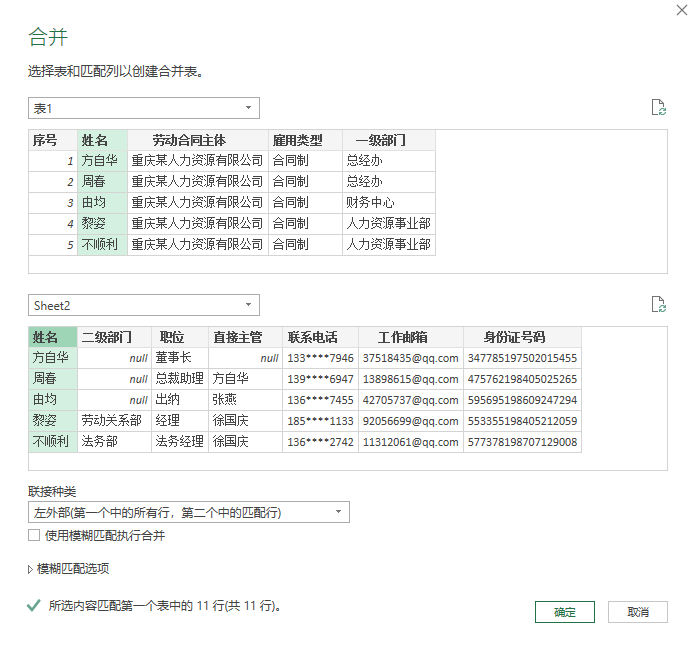Click the 经理 position cell in 黎姿 row
698x654 pixels.
click(x=180, y=420)
